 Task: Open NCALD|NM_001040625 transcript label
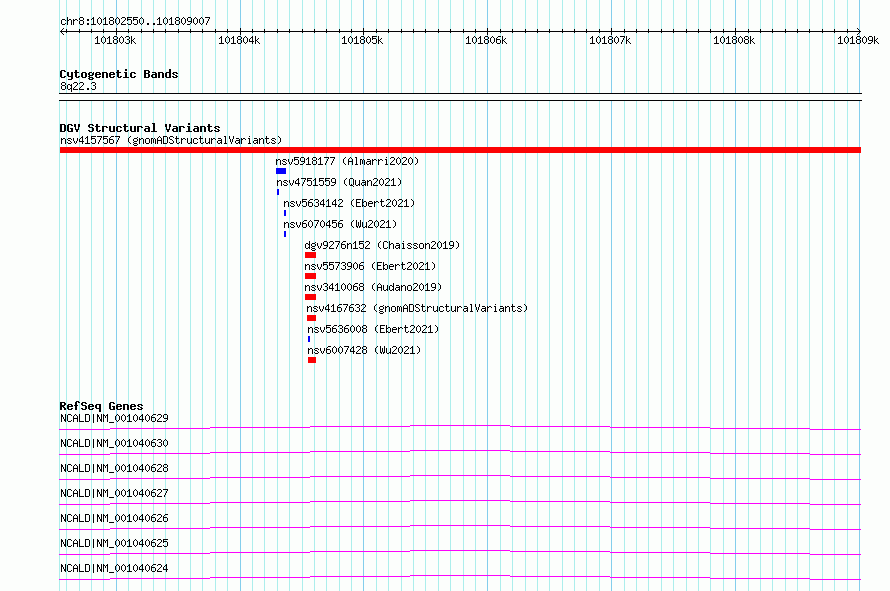[x=114, y=543]
